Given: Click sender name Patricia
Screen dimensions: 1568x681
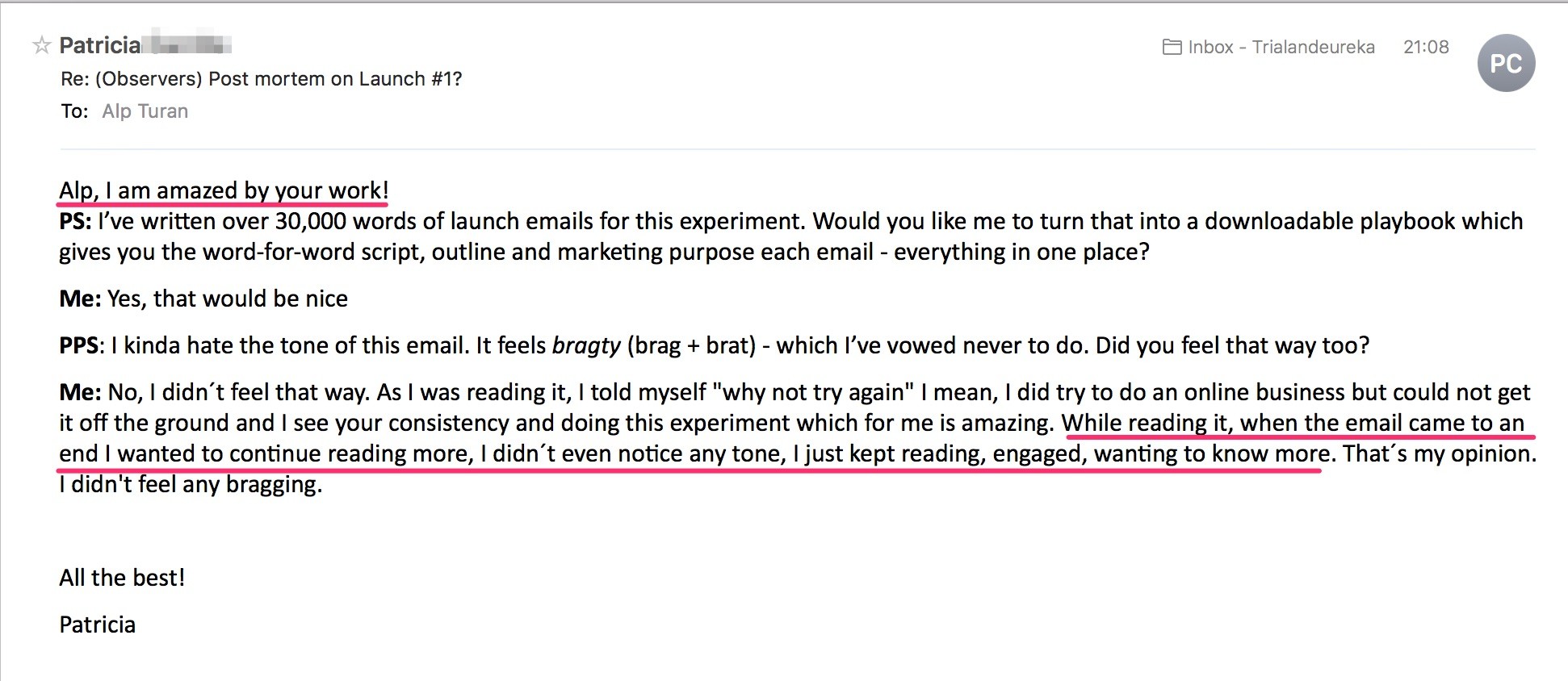Looking at the screenshot, I should tap(100, 45).
